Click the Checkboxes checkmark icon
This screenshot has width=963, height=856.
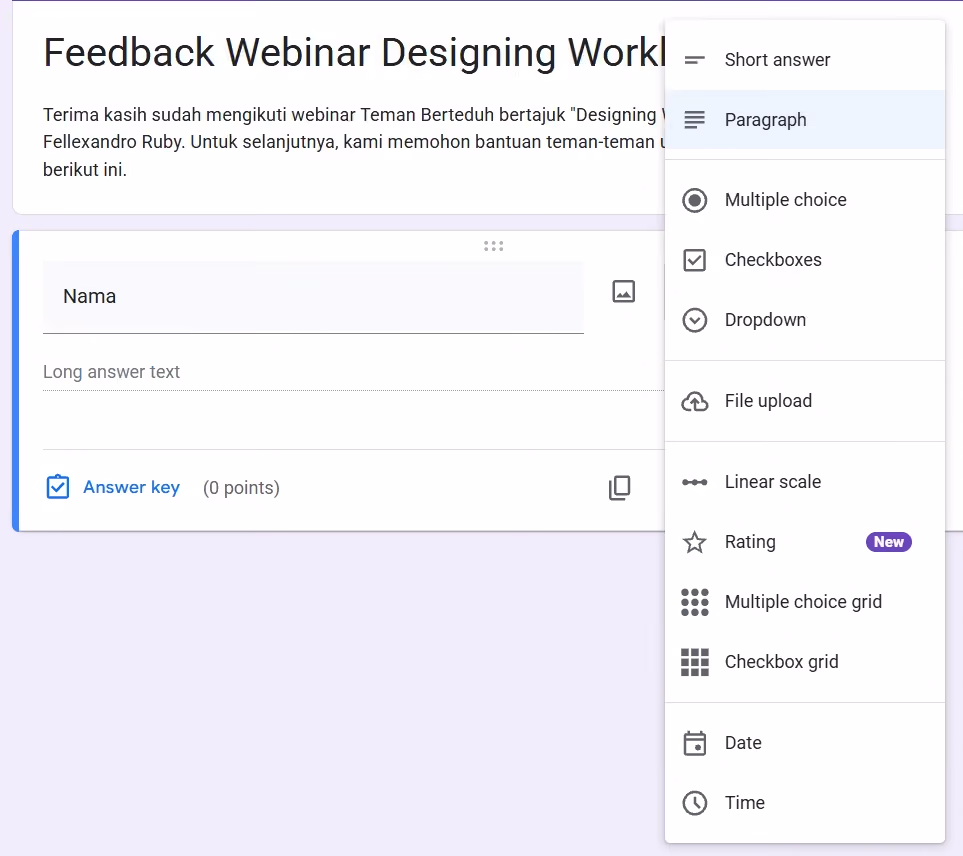coord(695,260)
